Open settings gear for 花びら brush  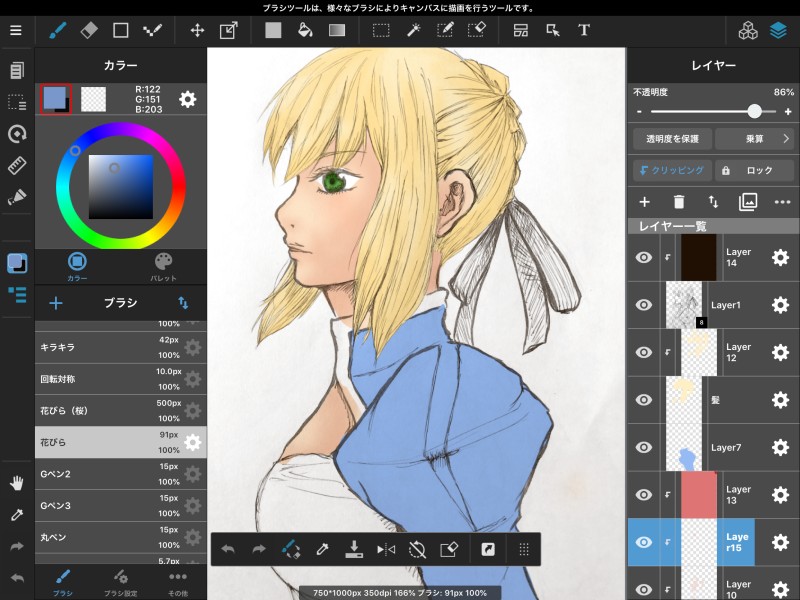[x=192, y=442]
